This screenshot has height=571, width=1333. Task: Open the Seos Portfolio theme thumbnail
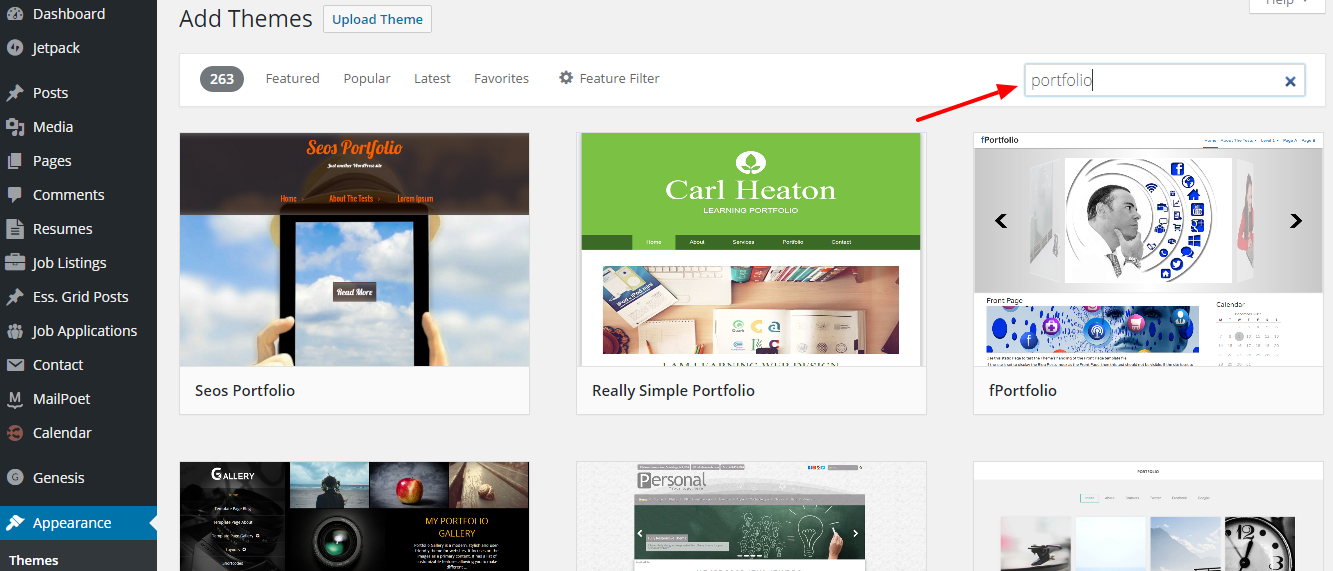[354, 249]
